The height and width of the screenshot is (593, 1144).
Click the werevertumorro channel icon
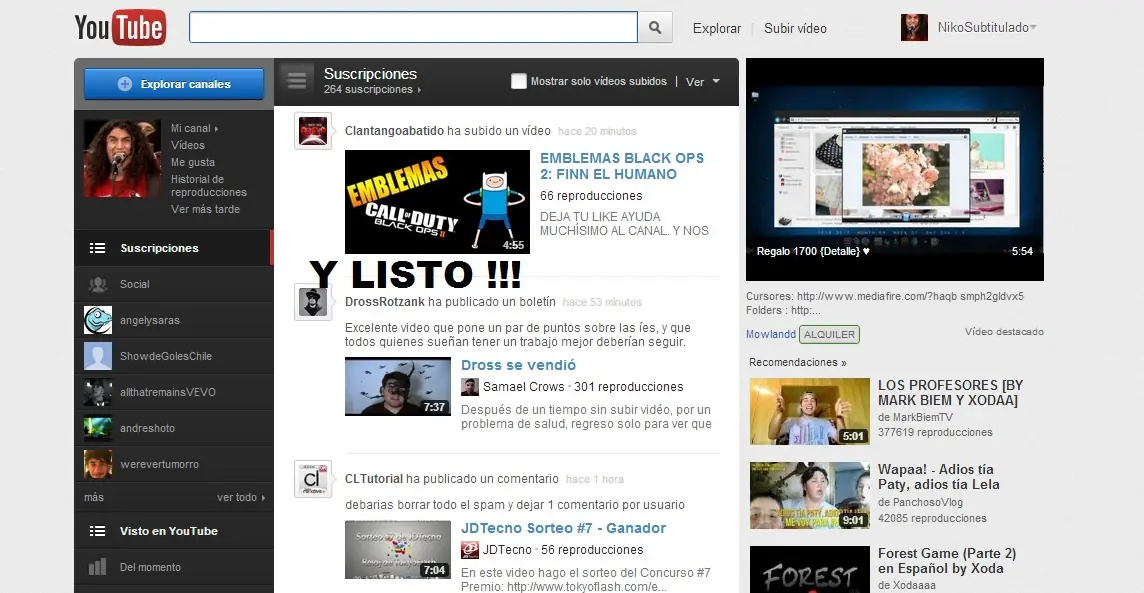click(x=98, y=464)
